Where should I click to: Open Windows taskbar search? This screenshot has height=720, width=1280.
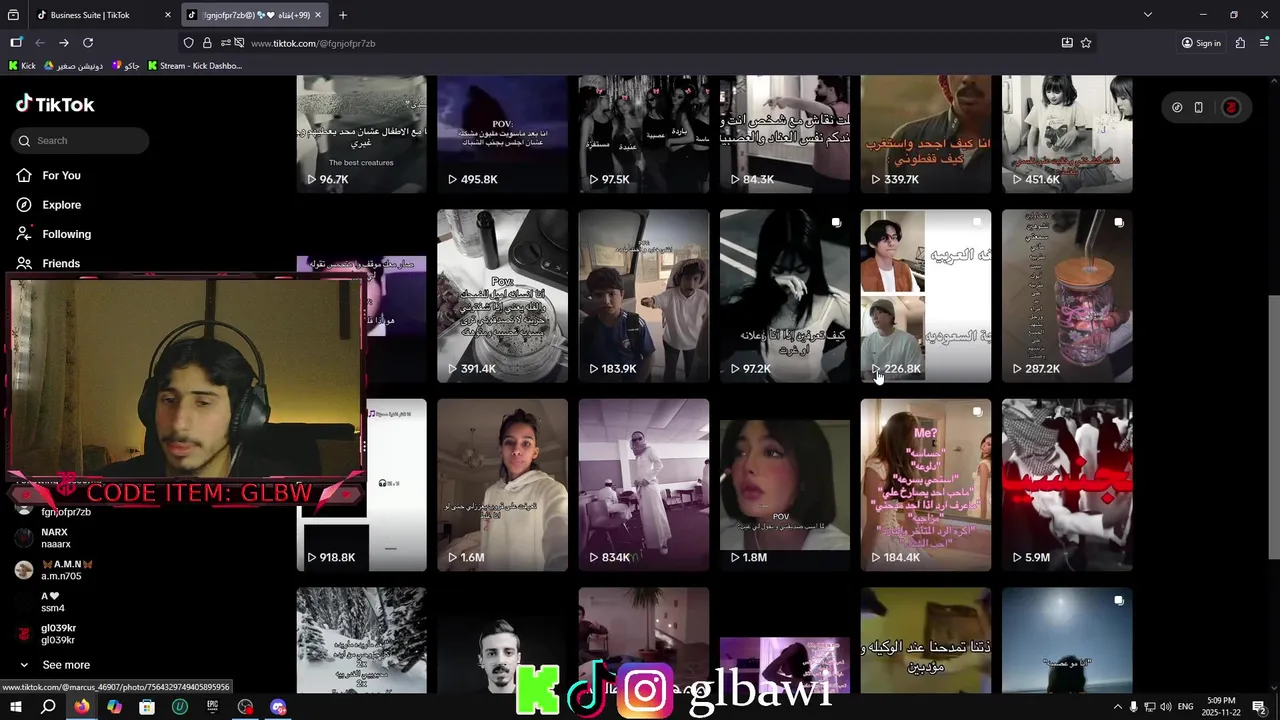(x=48, y=707)
